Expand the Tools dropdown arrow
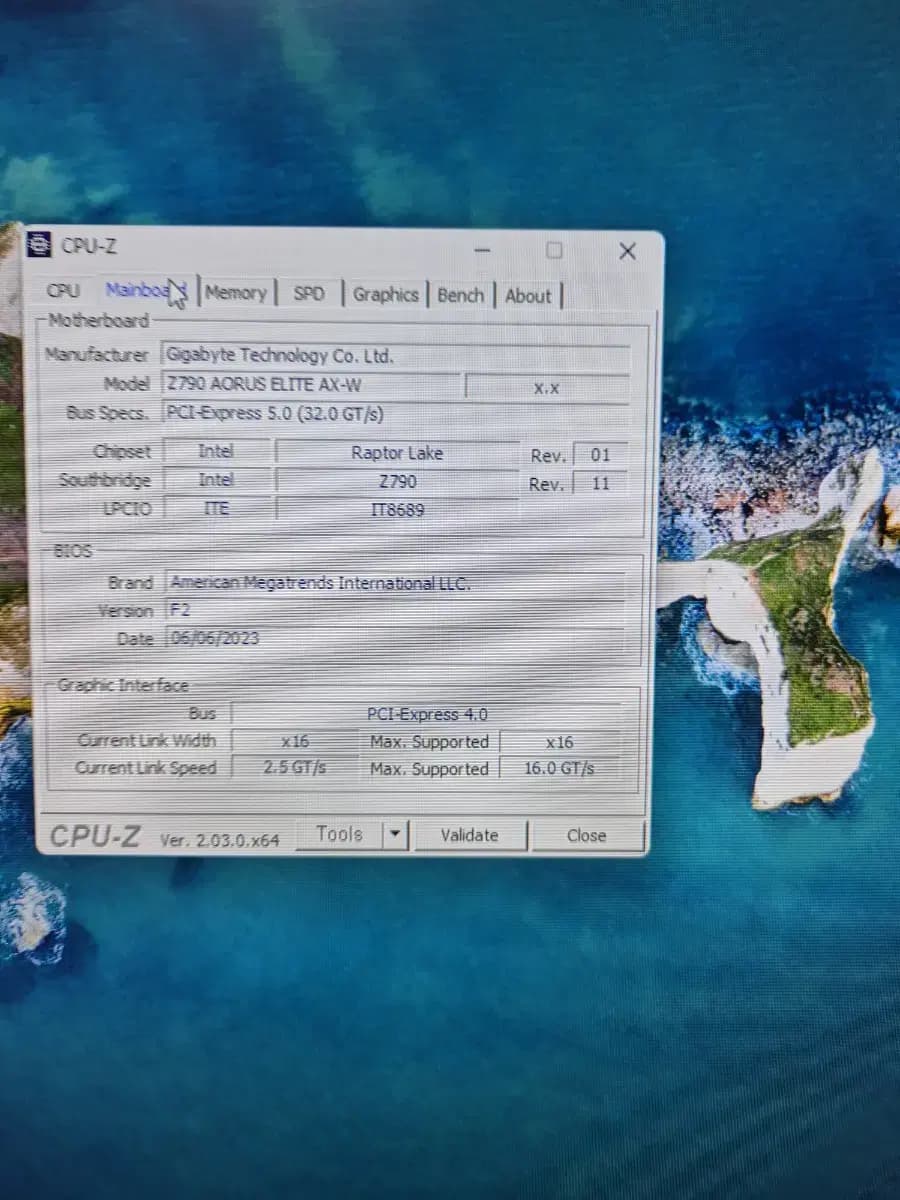 coord(397,835)
